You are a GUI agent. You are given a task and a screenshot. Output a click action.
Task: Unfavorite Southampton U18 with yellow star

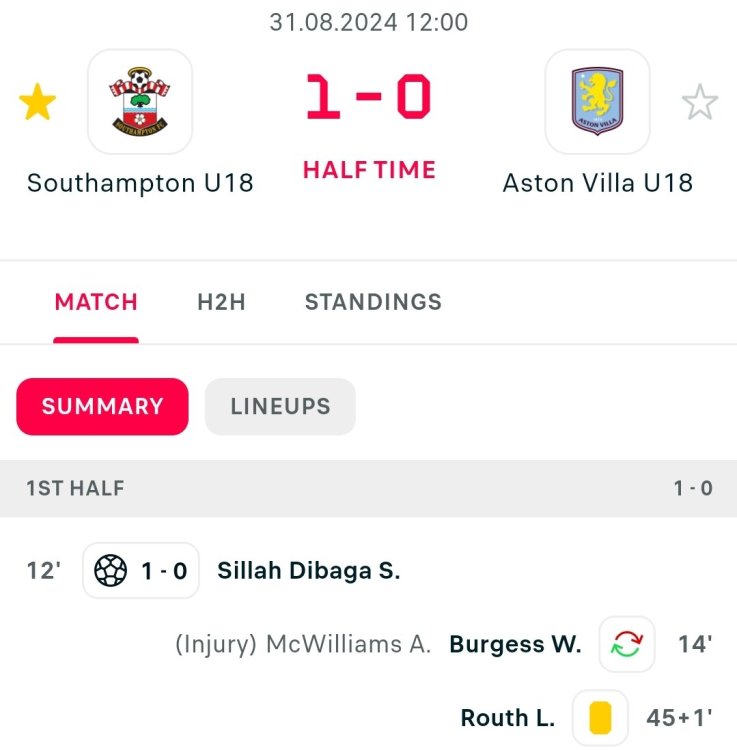38,102
